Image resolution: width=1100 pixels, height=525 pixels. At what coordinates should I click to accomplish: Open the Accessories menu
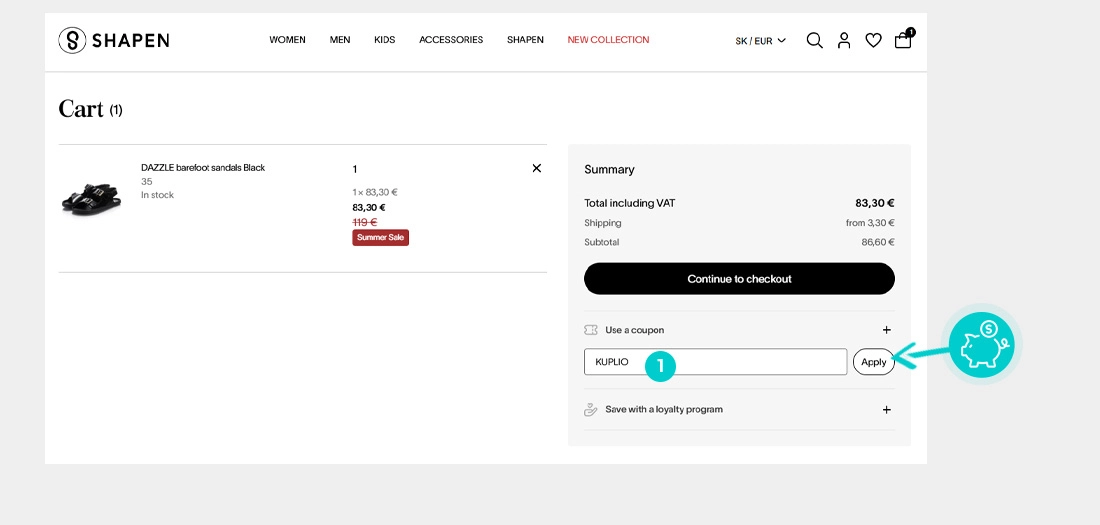pos(451,40)
